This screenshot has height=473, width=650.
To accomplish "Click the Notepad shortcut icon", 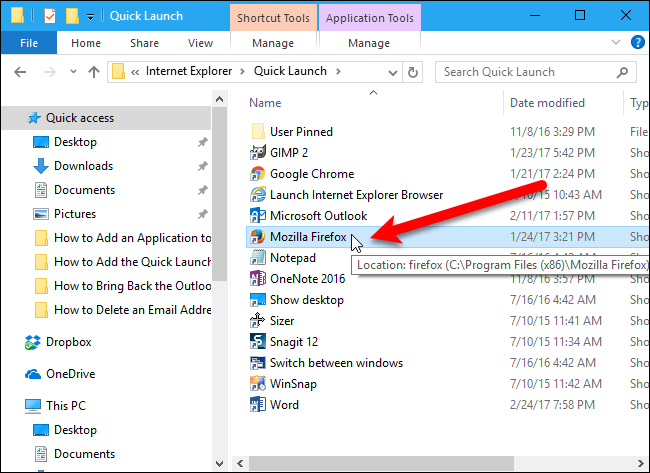I will [257, 258].
